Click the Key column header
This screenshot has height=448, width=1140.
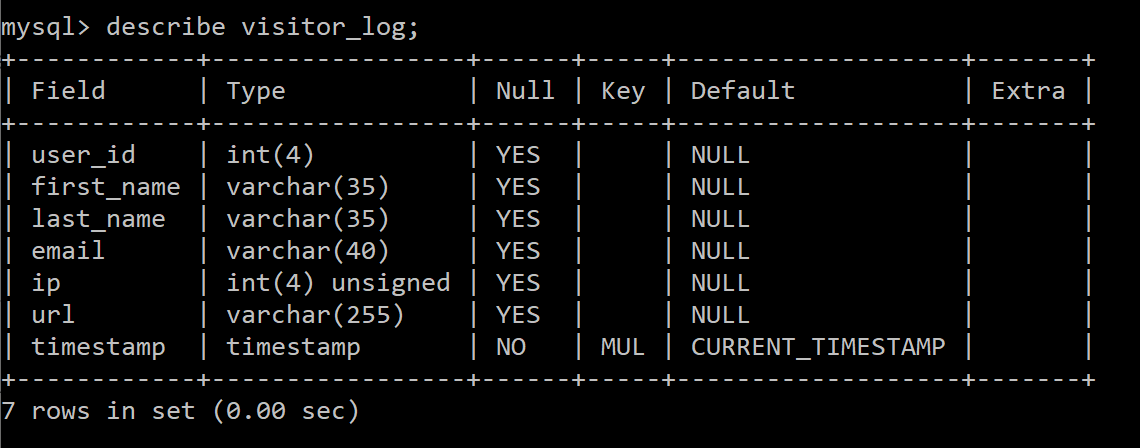(x=622, y=91)
